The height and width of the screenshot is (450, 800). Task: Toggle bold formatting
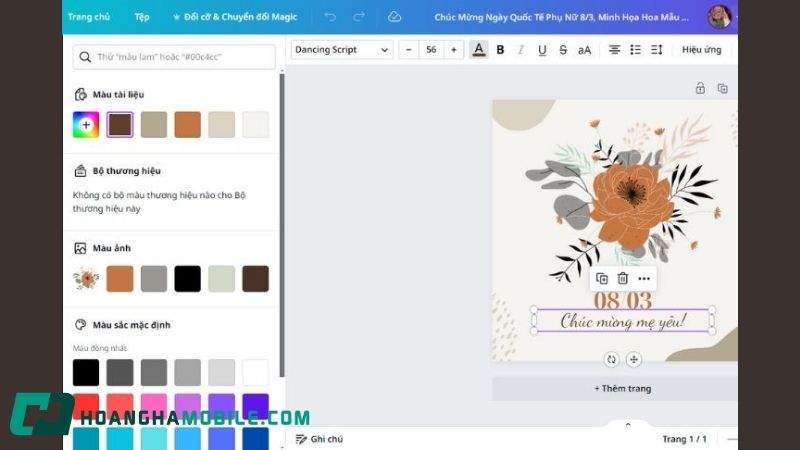(x=500, y=50)
